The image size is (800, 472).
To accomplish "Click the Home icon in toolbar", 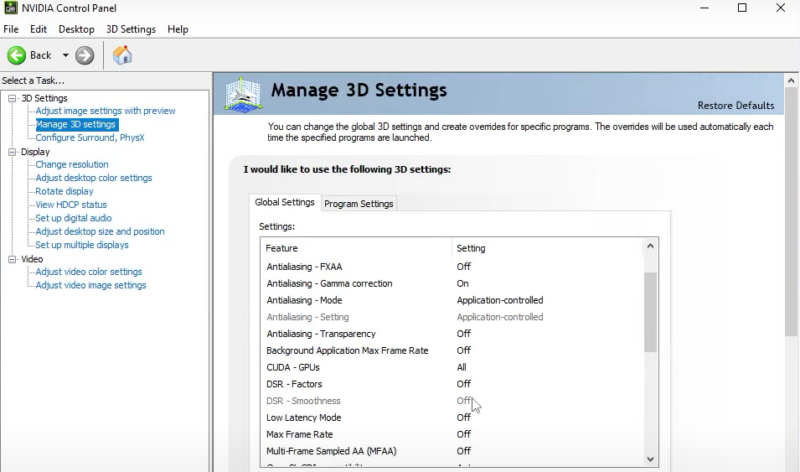I will (122, 55).
